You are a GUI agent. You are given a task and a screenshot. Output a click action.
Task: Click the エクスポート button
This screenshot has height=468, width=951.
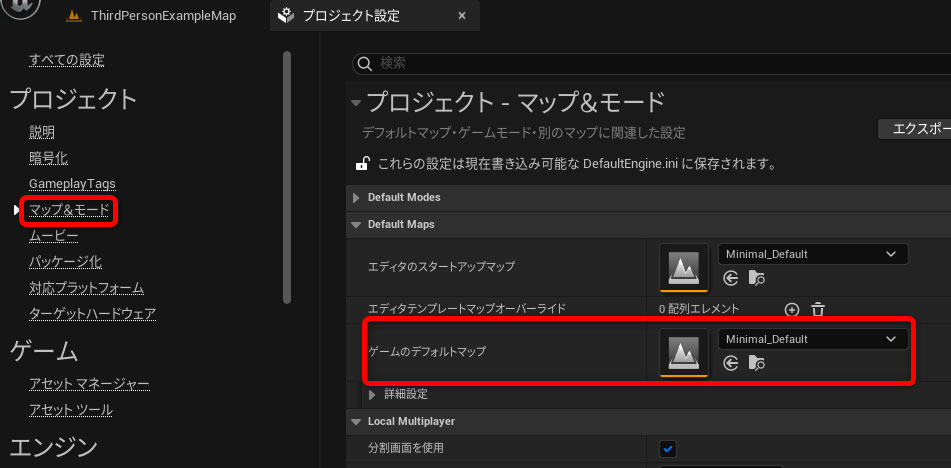[x=915, y=129]
